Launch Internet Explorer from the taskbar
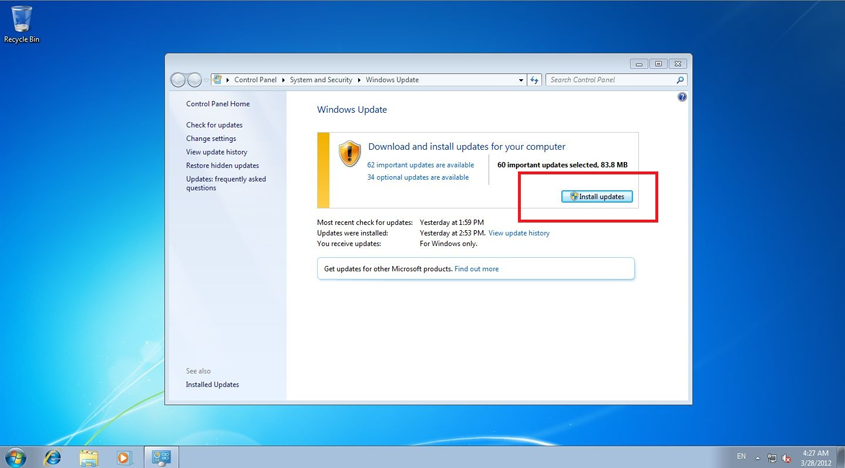The image size is (845, 468). 52,457
